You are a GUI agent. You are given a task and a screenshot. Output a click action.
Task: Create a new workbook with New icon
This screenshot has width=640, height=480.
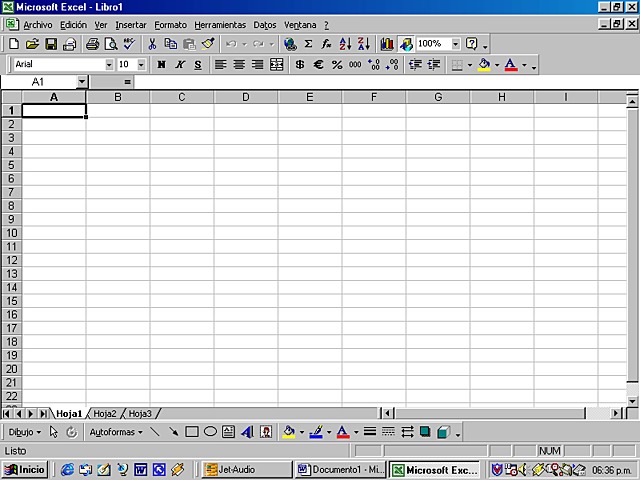point(13,44)
